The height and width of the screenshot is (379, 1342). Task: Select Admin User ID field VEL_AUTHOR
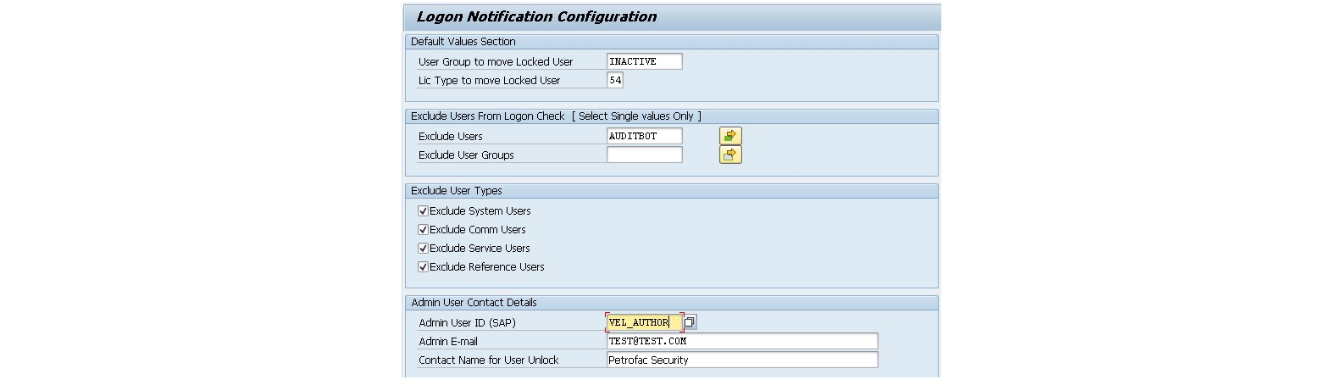645,322
